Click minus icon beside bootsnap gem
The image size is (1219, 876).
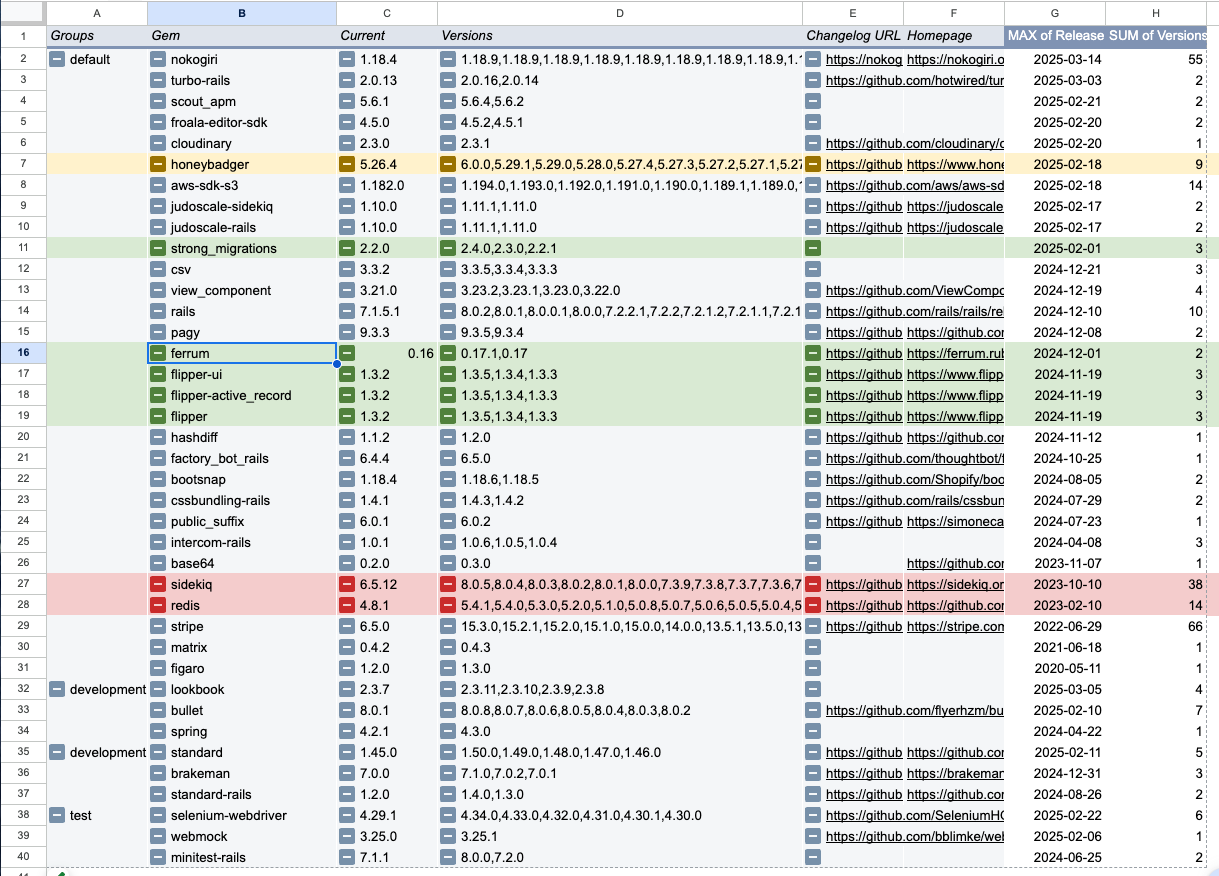(x=158, y=480)
